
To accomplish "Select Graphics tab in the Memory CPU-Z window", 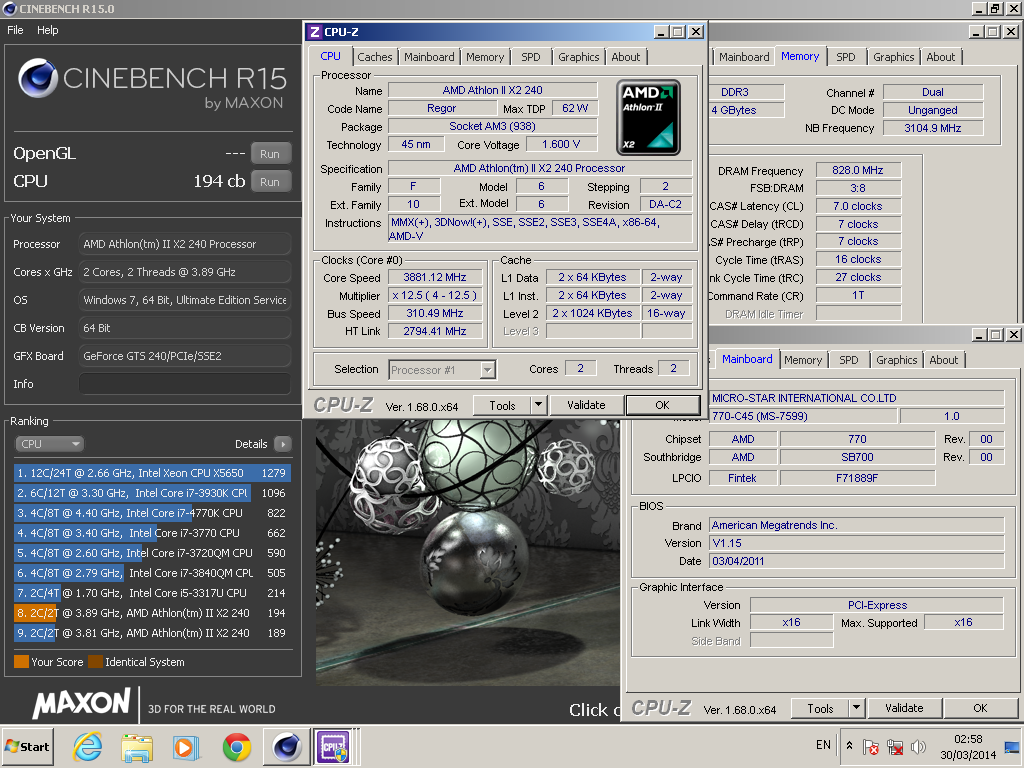I will click(x=893, y=57).
